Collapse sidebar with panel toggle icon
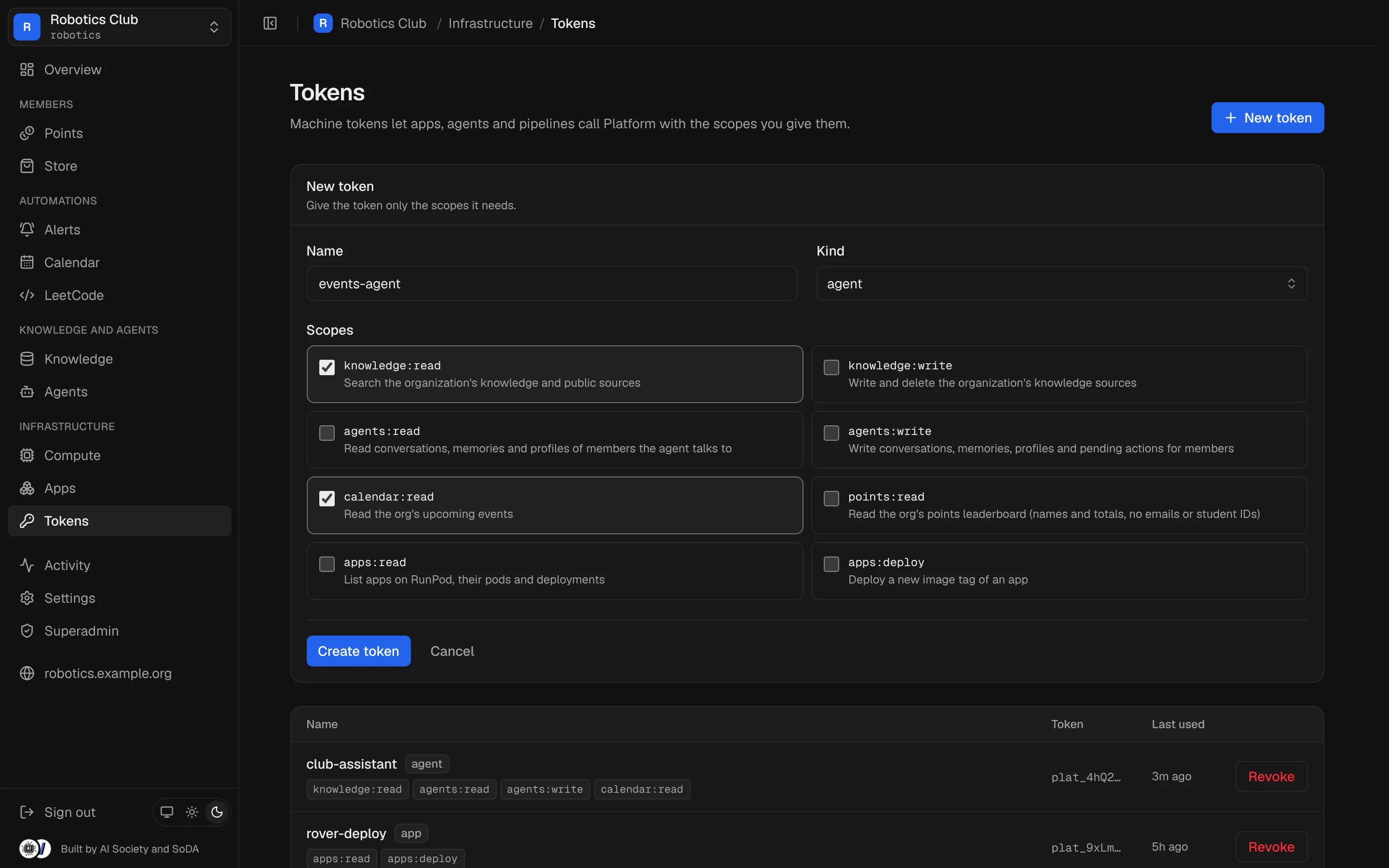1389x868 pixels. pos(270,24)
